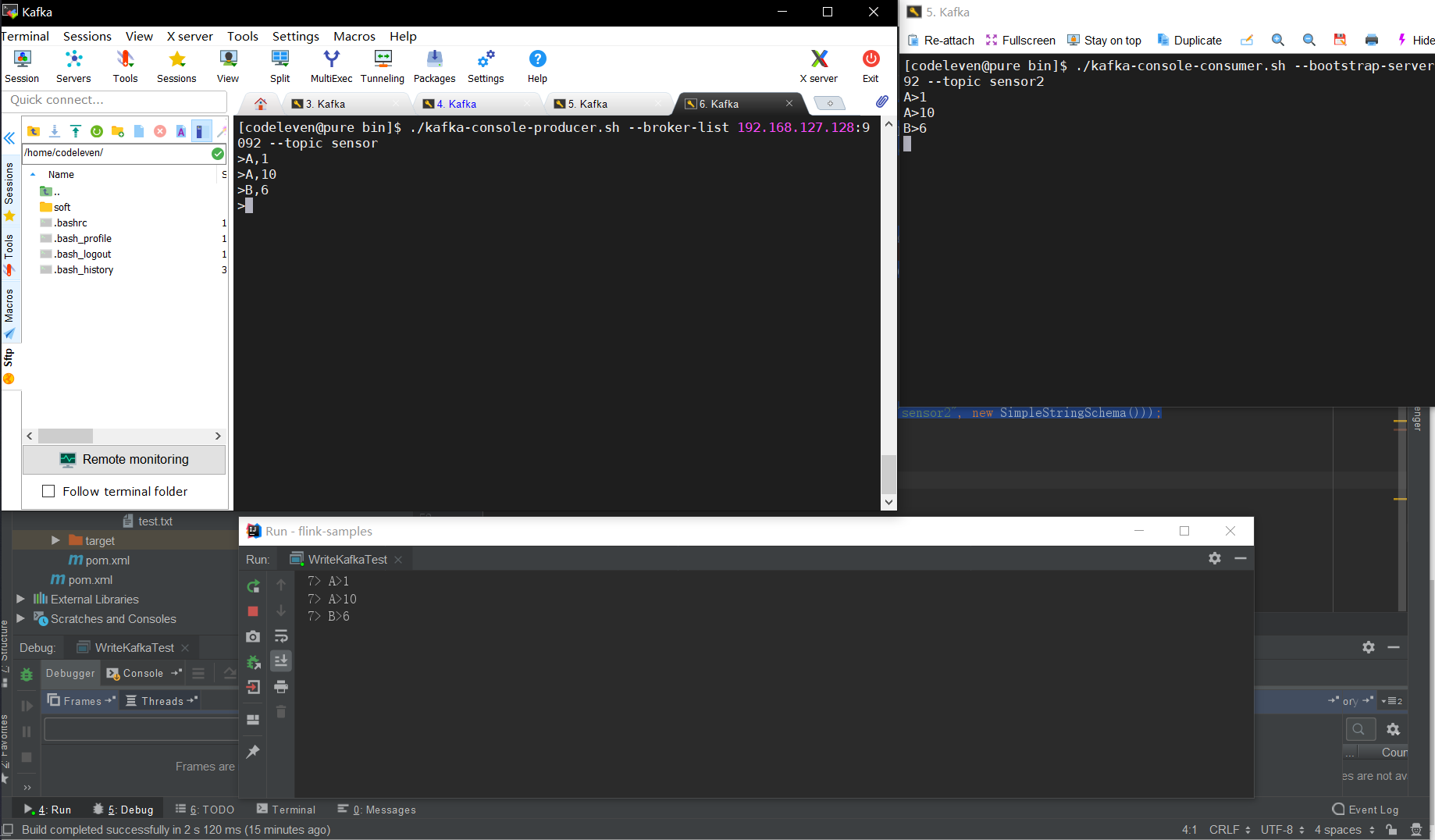The width and height of the screenshot is (1435, 840).
Task: Close the 6. Kafka tab
Action: (x=789, y=103)
